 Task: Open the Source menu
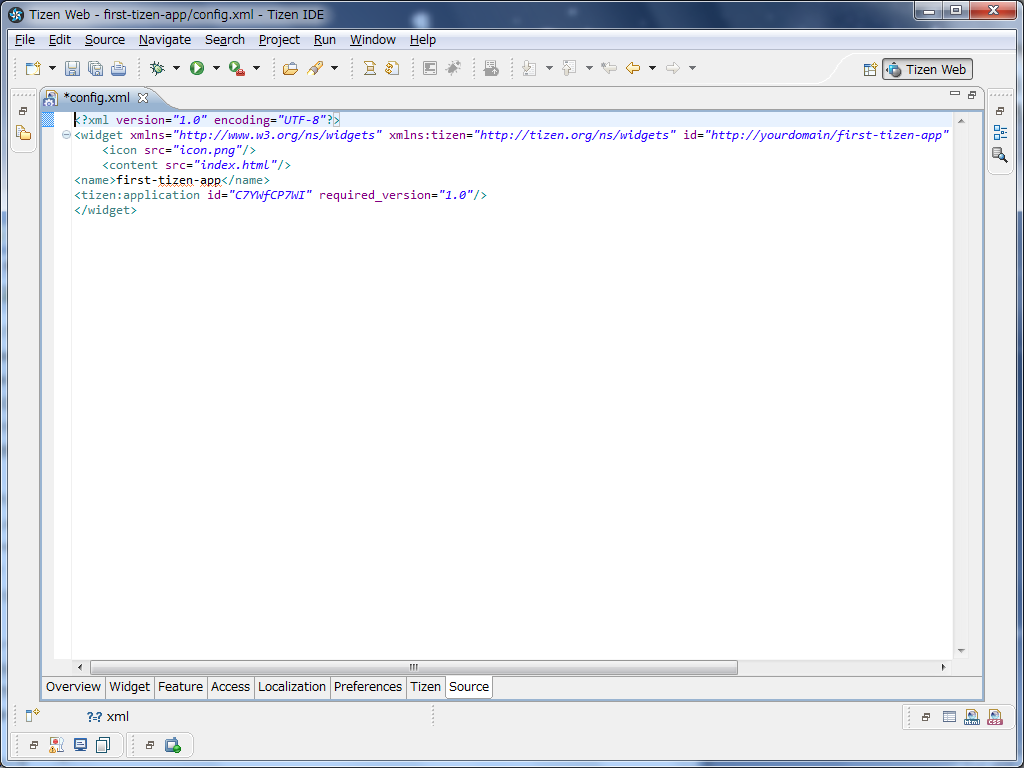(104, 40)
